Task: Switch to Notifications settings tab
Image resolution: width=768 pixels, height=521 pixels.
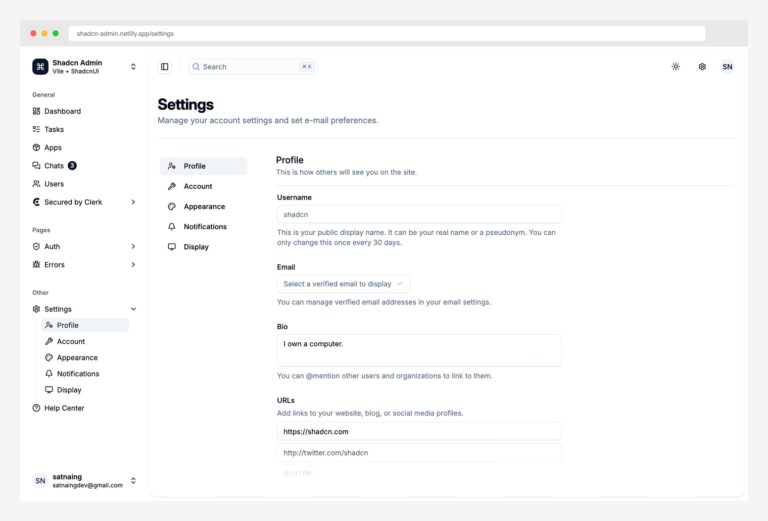Action: pyautogui.click(x=204, y=227)
